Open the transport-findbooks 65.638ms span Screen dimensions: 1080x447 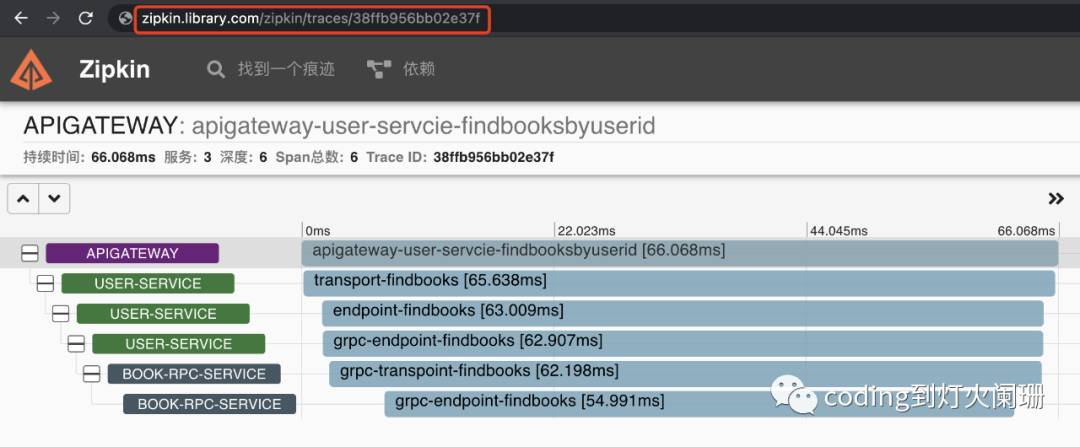coord(679,283)
